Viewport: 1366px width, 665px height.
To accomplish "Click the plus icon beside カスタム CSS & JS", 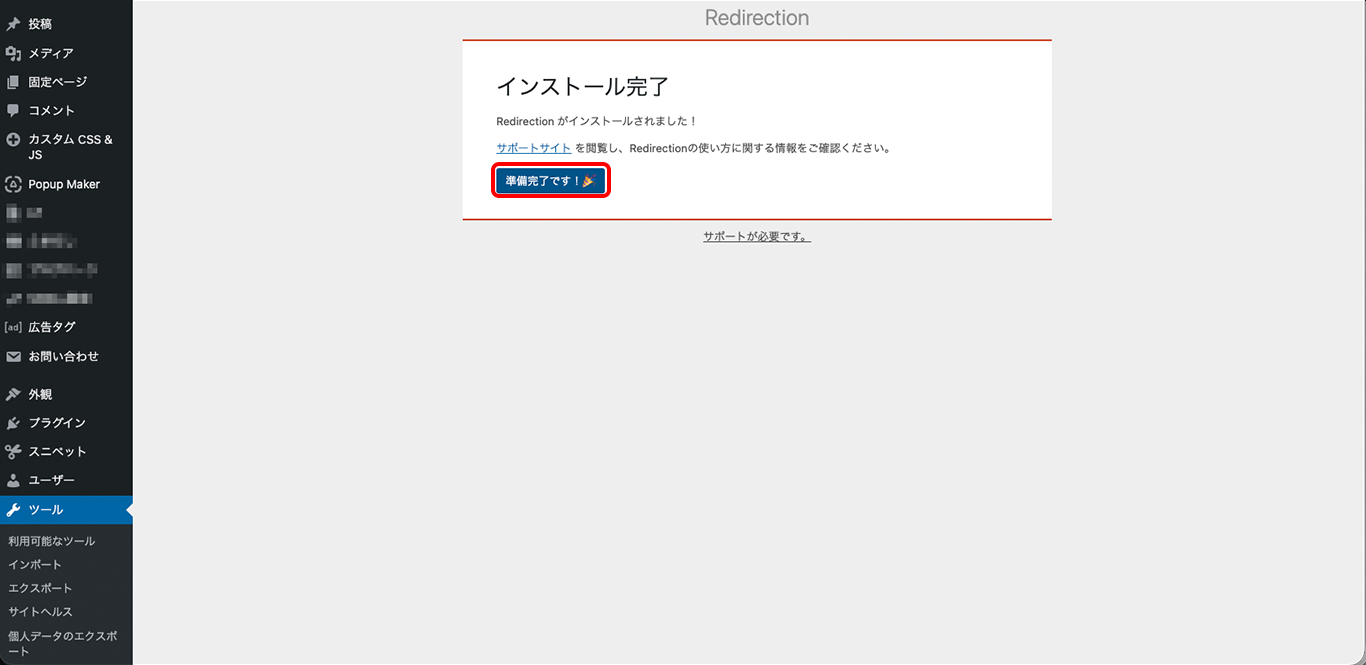I will pyautogui.click(x=13, y=140).
